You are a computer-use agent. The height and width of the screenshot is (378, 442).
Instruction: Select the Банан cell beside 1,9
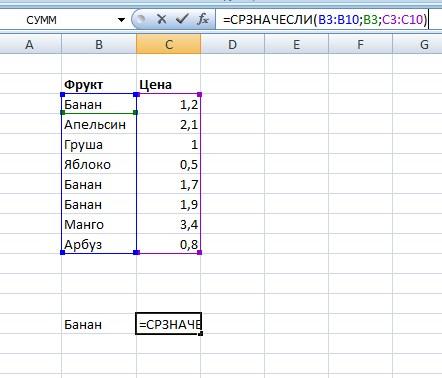[99, 204]
